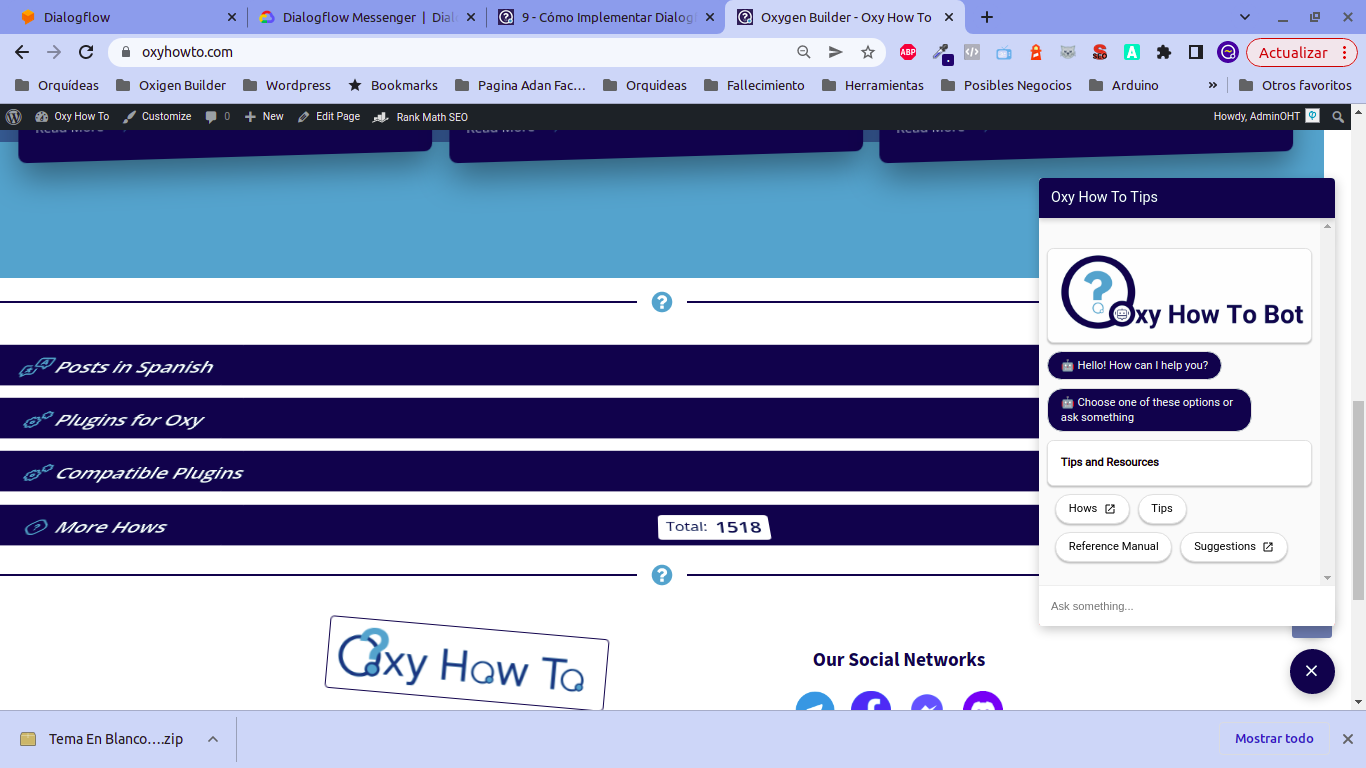Click the zoom magnifier in address bar
The width and height of the screenshot is (1366, 768).
804,52
